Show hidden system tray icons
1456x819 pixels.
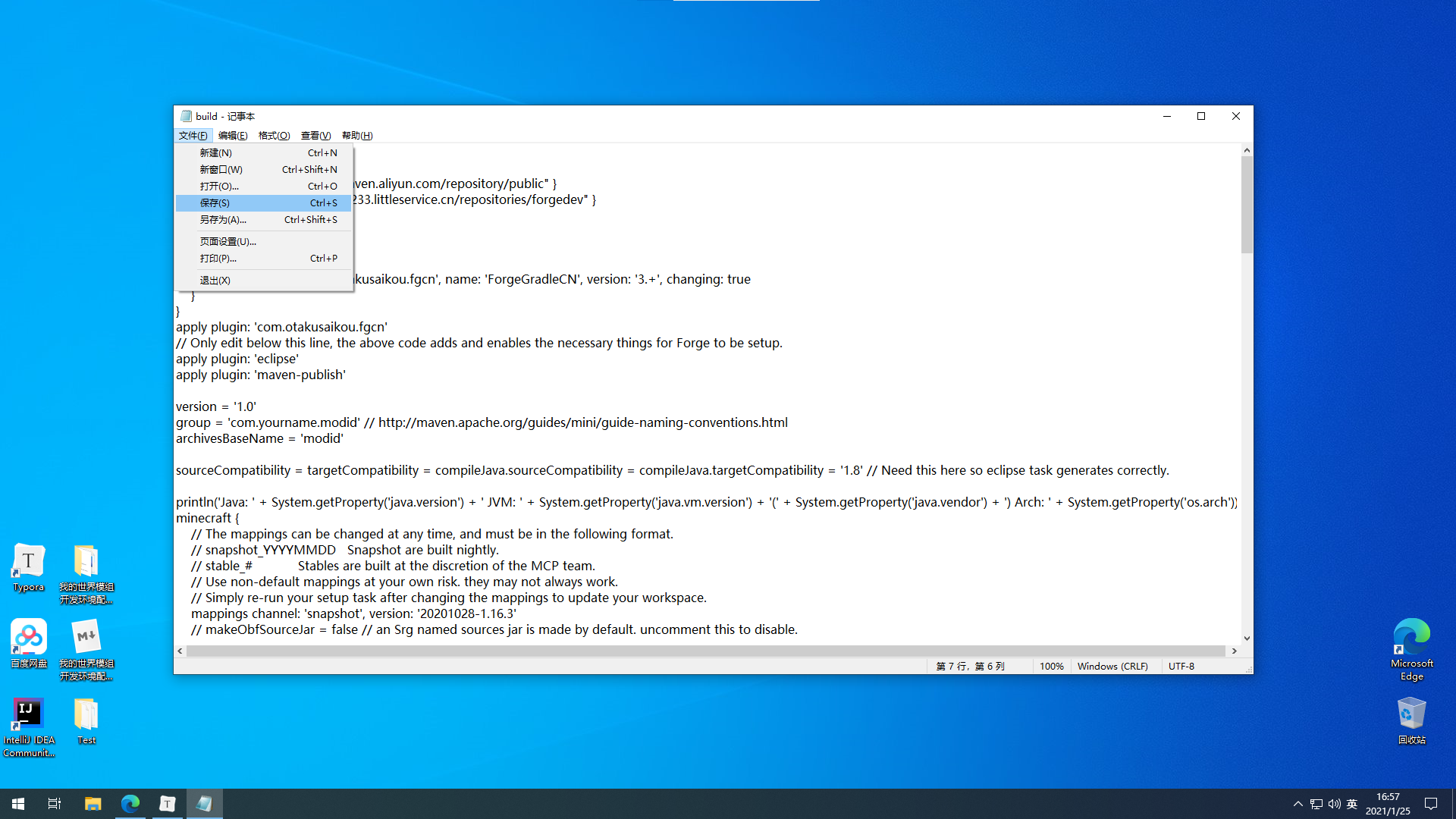pyautogui.click(x=1298, y=804)
